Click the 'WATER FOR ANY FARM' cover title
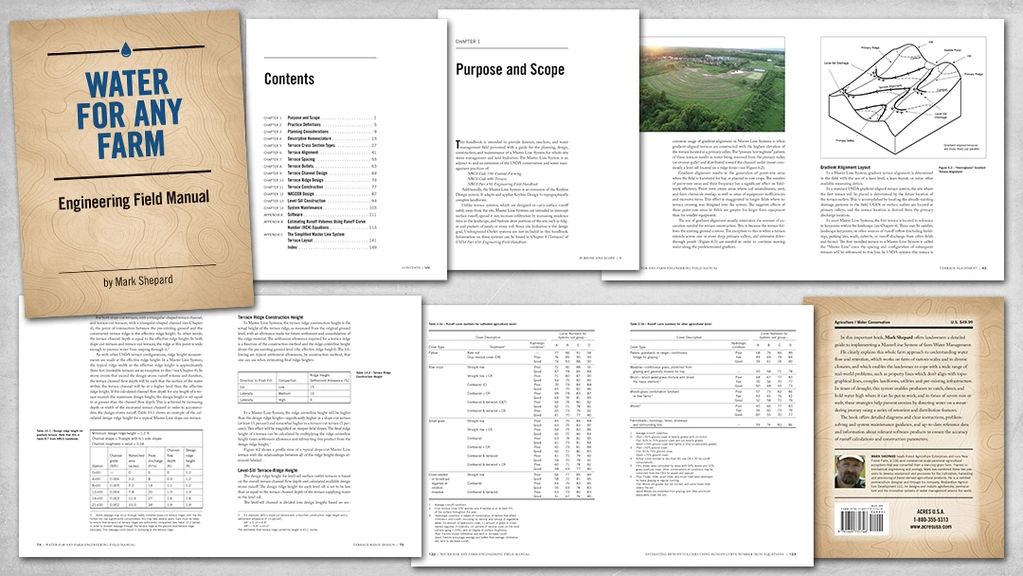The width and height of the screenshot is (1023, 576). [x=129, y=115]
